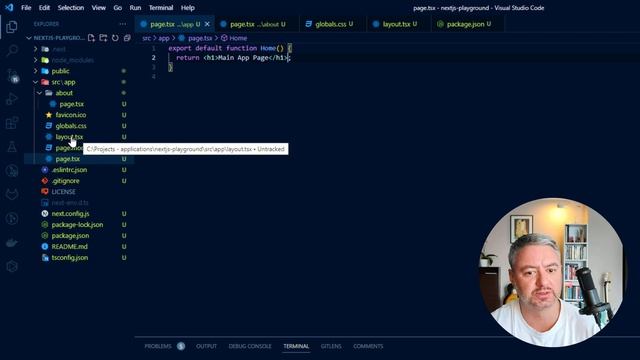Open the LICENSE file
Image resolution: width=640 pixels, height=360 pixels.
[63, 192]
